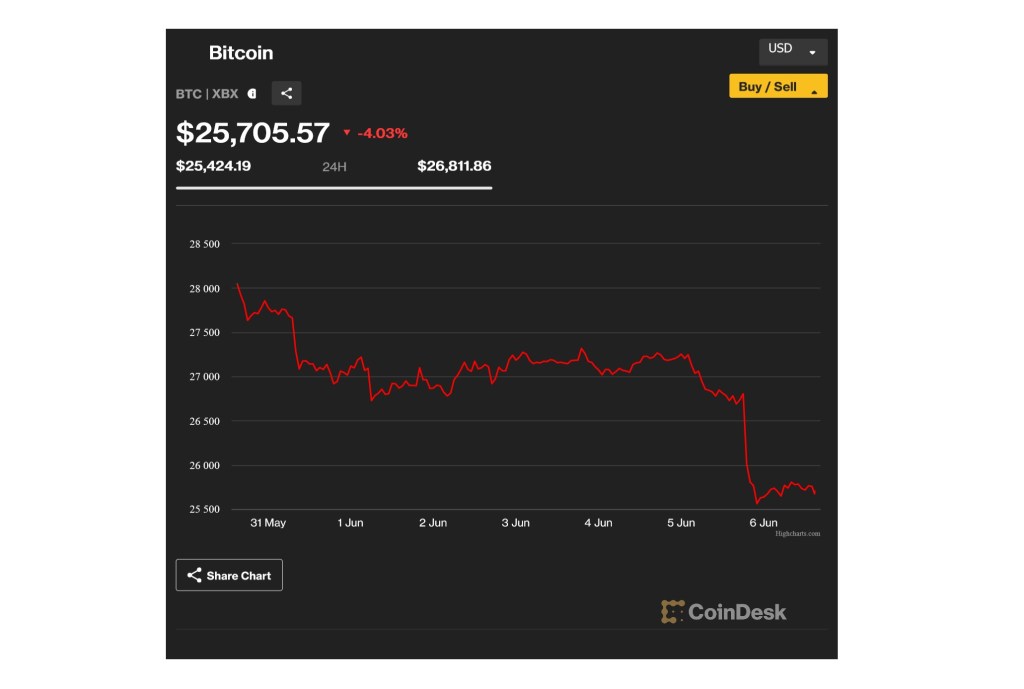This screenshot has width=1024, height=689.
Task: Expand the Buy / Sell menu
Action: pos(778,87)
